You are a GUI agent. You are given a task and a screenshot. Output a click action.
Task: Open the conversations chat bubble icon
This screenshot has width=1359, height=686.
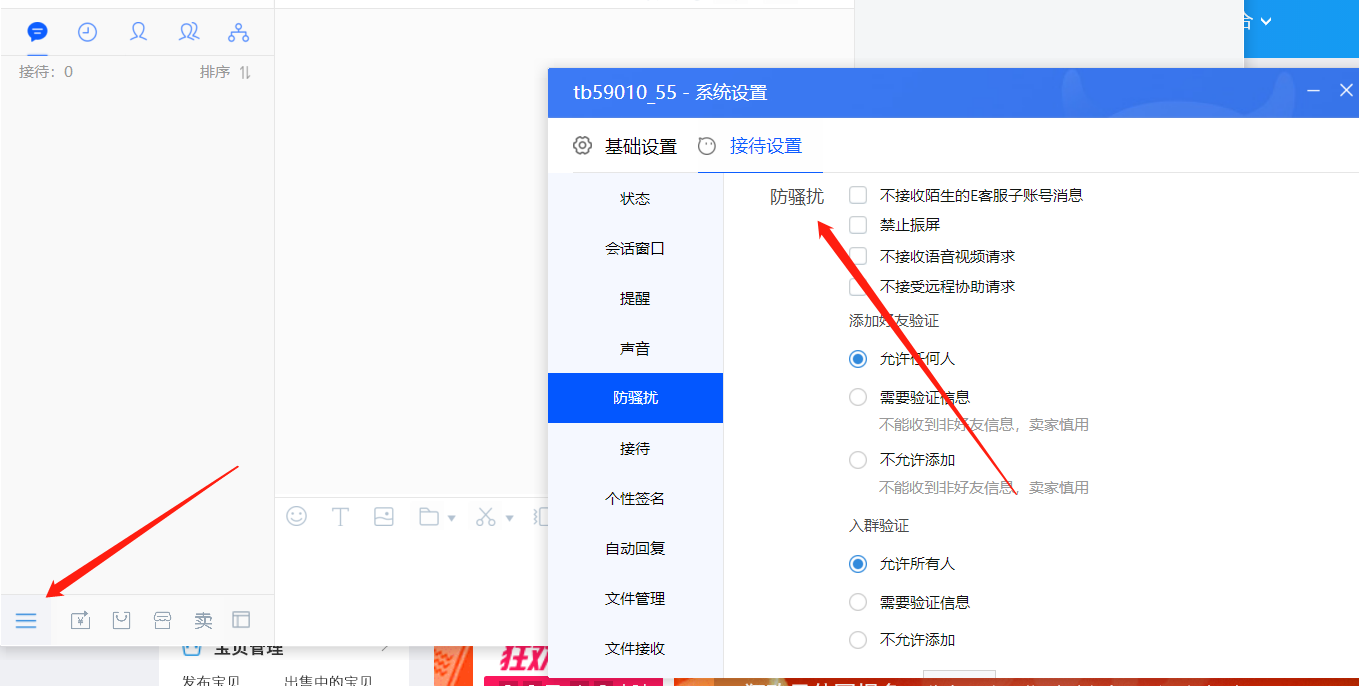37,32
